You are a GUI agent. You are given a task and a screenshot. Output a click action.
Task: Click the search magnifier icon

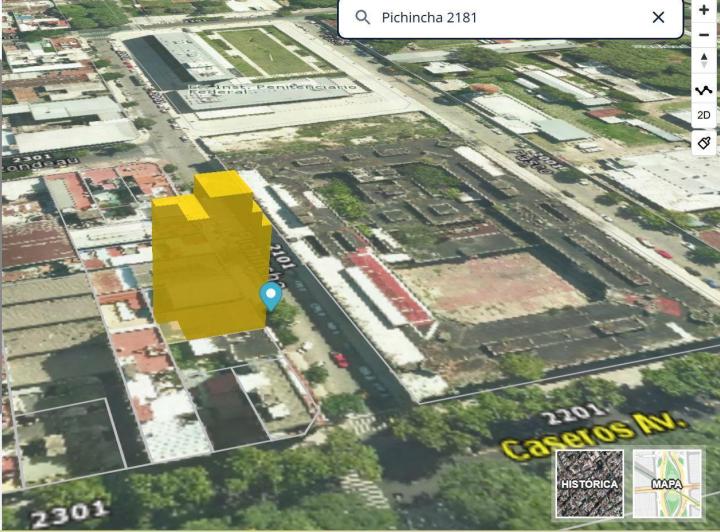point(362,17)
